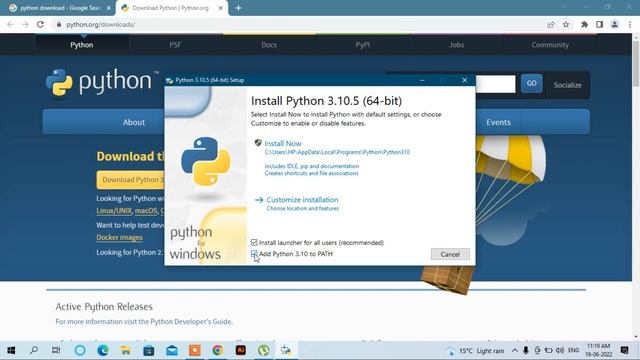
Task: Close the Download Python browser tab
Action: tap(221, 8)
